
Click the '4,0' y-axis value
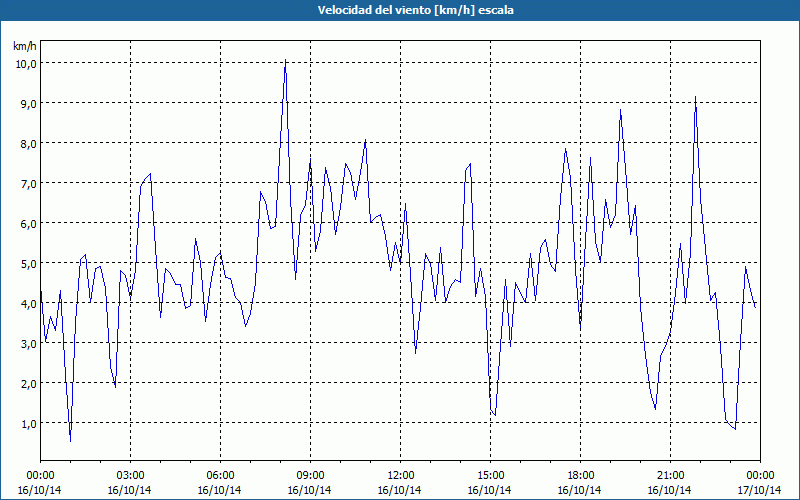pos(29,304)
